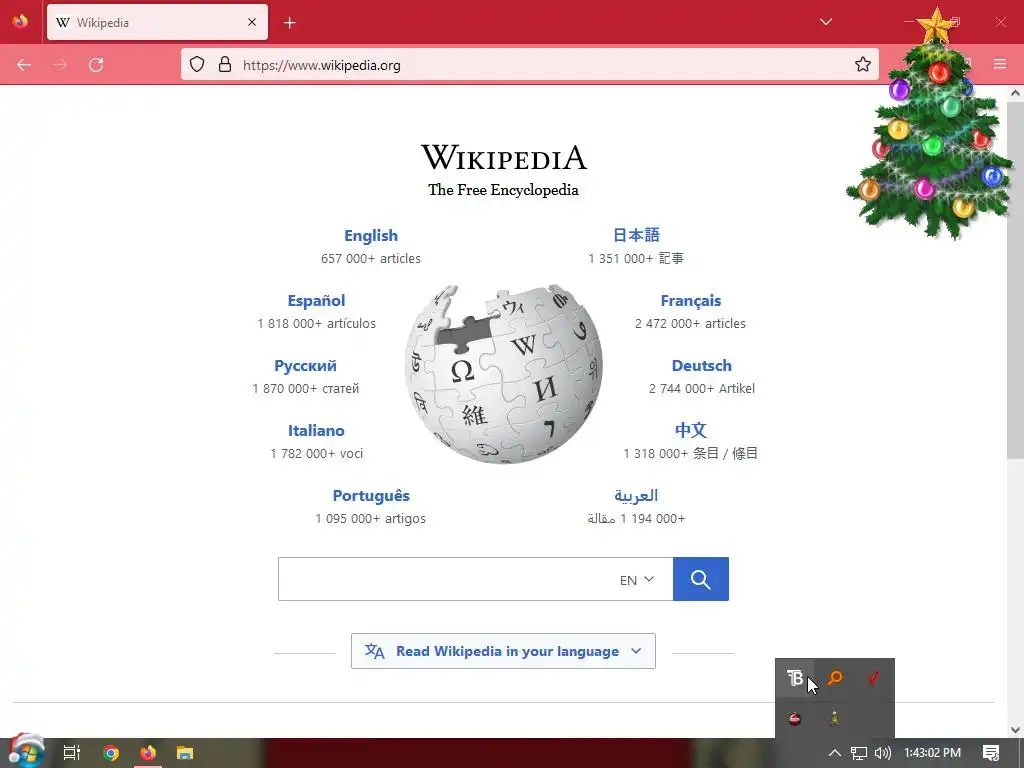Click the blue search magnifier button

click(701, 579)
